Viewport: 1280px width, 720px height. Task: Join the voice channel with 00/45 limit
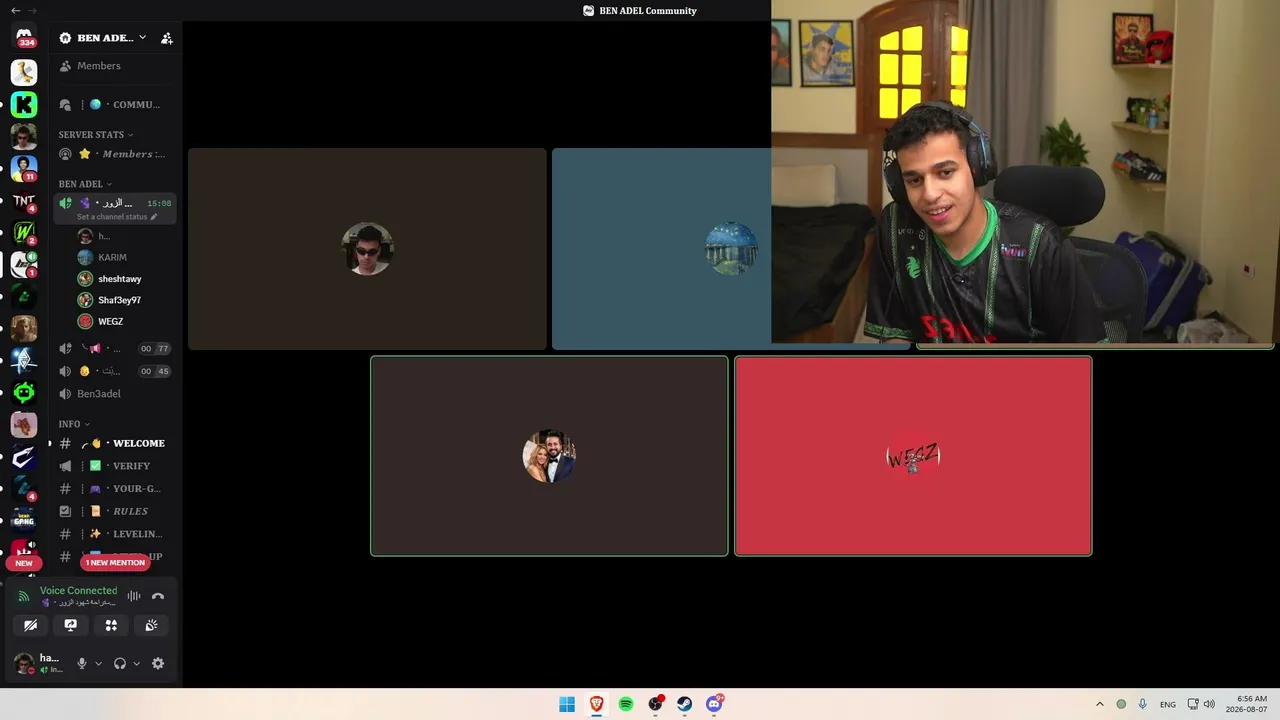coord(115,371)
